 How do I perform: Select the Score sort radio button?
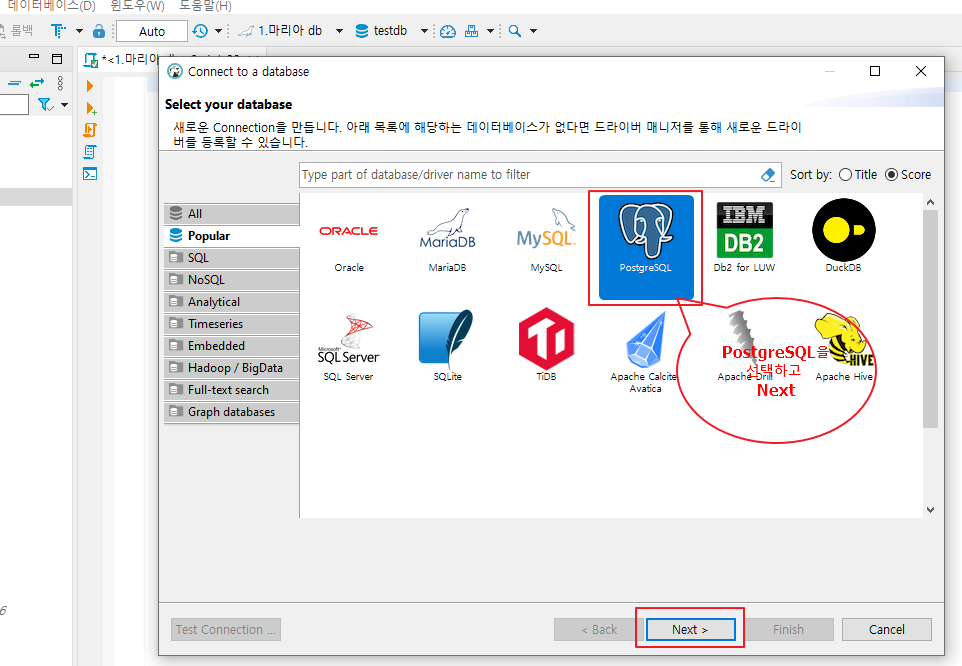pyautogui.click(x=891, y=175)
